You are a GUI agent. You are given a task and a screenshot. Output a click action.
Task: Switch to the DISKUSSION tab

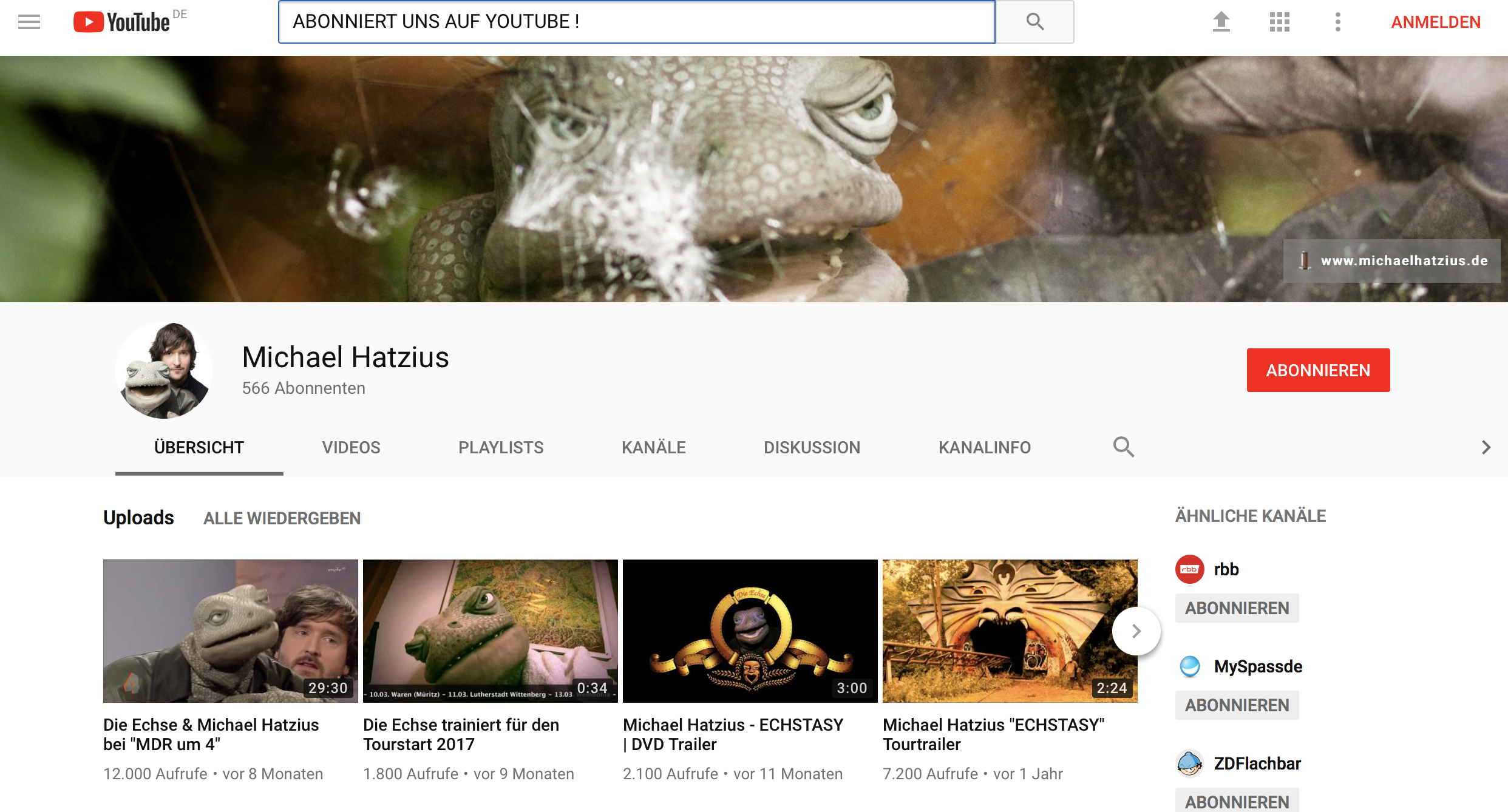coord(812,447)
